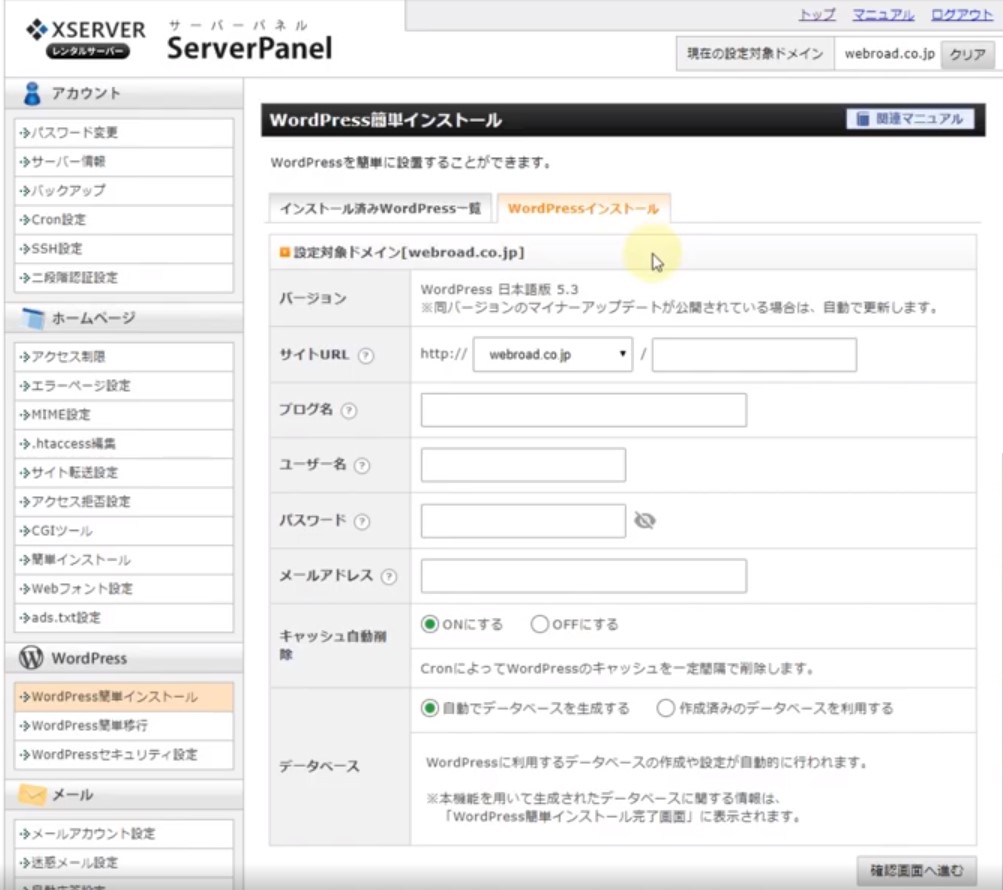Toggle password visibility eye icon
The width and height of the screenshot is (1003, 890).
pyautogui.click(x=645, y=521)
